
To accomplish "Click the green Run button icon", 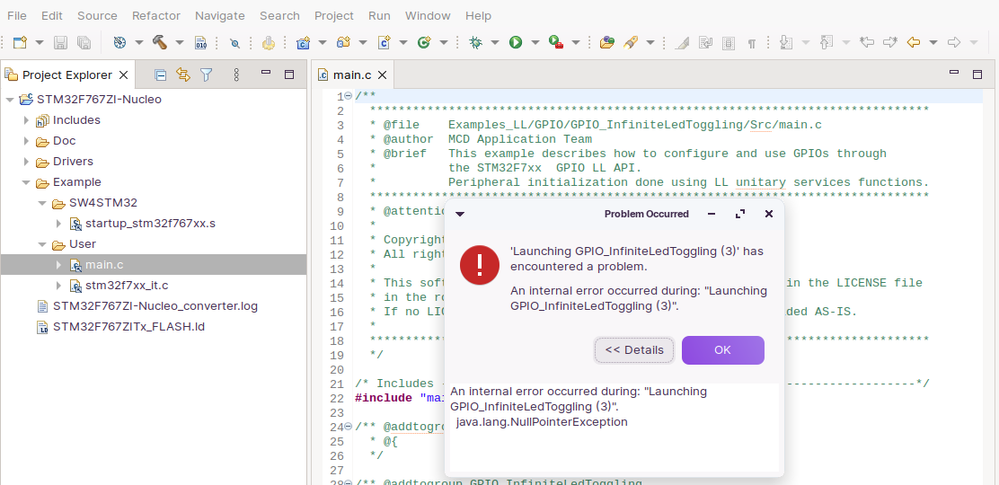I will 516,43.
